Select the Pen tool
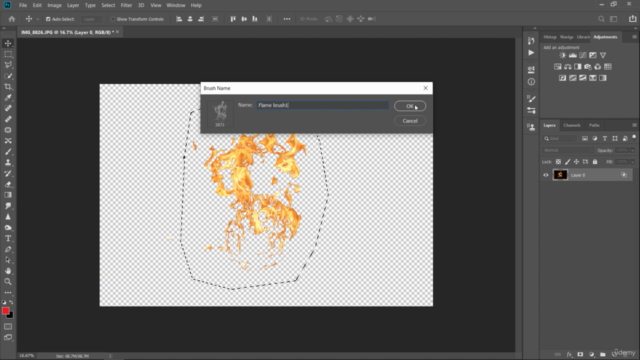 [8, 249]
